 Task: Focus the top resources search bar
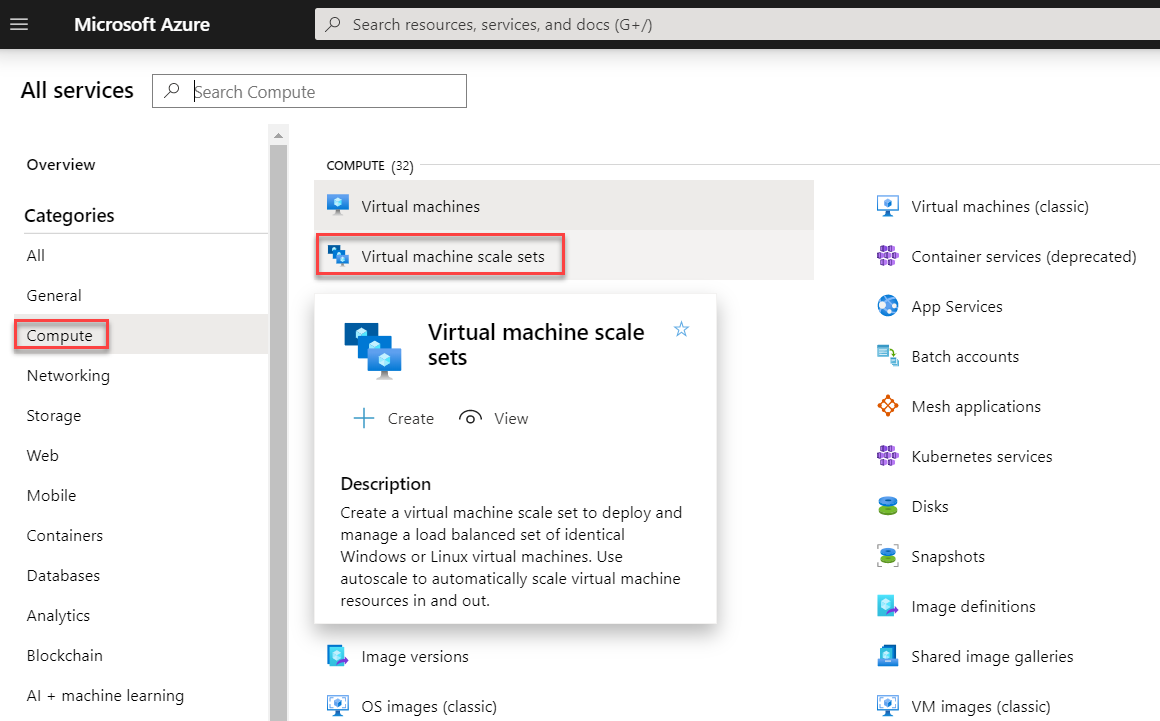point(737,24)
